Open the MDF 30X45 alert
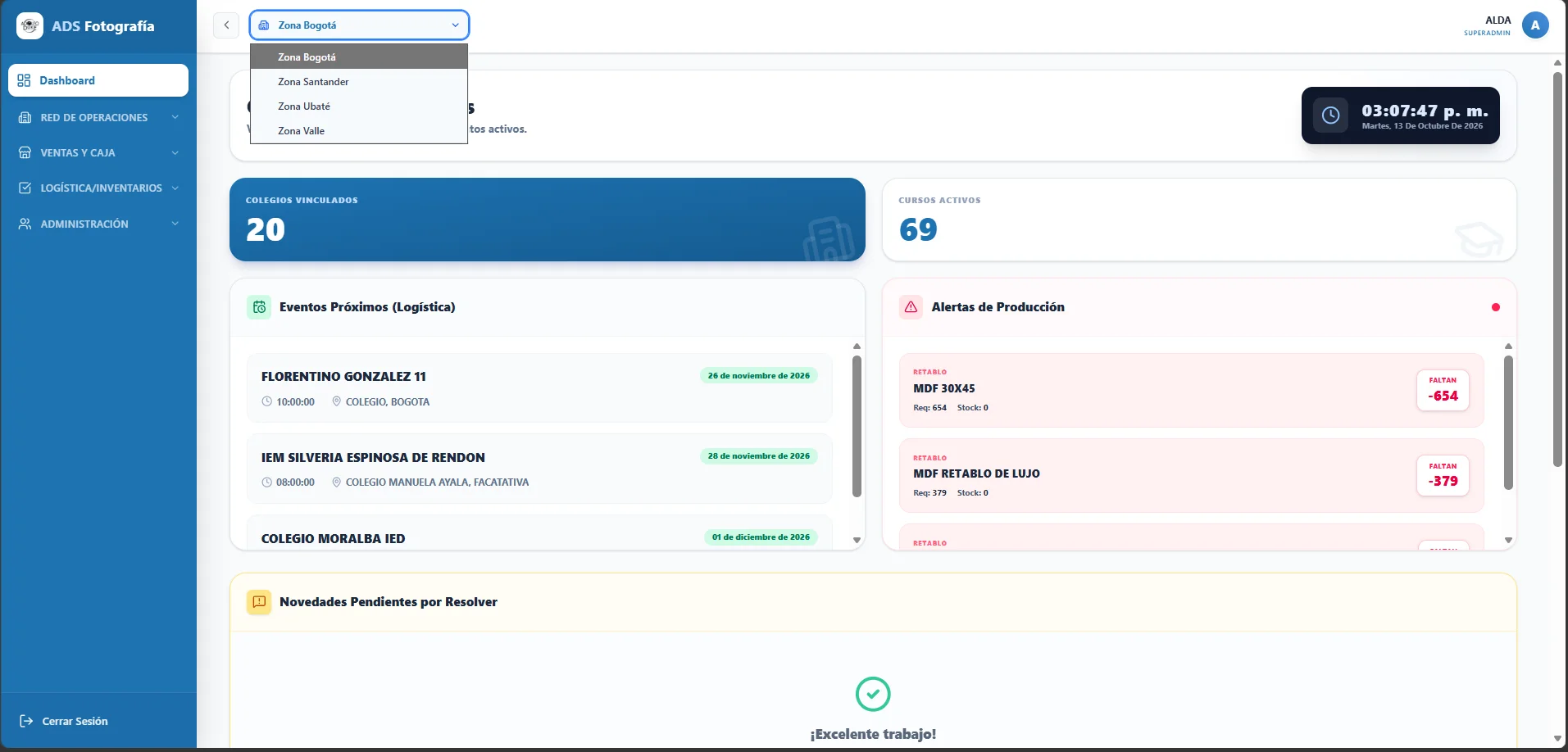The width and height of the screenshot is (1568, 752). (x=1191, y=390)
